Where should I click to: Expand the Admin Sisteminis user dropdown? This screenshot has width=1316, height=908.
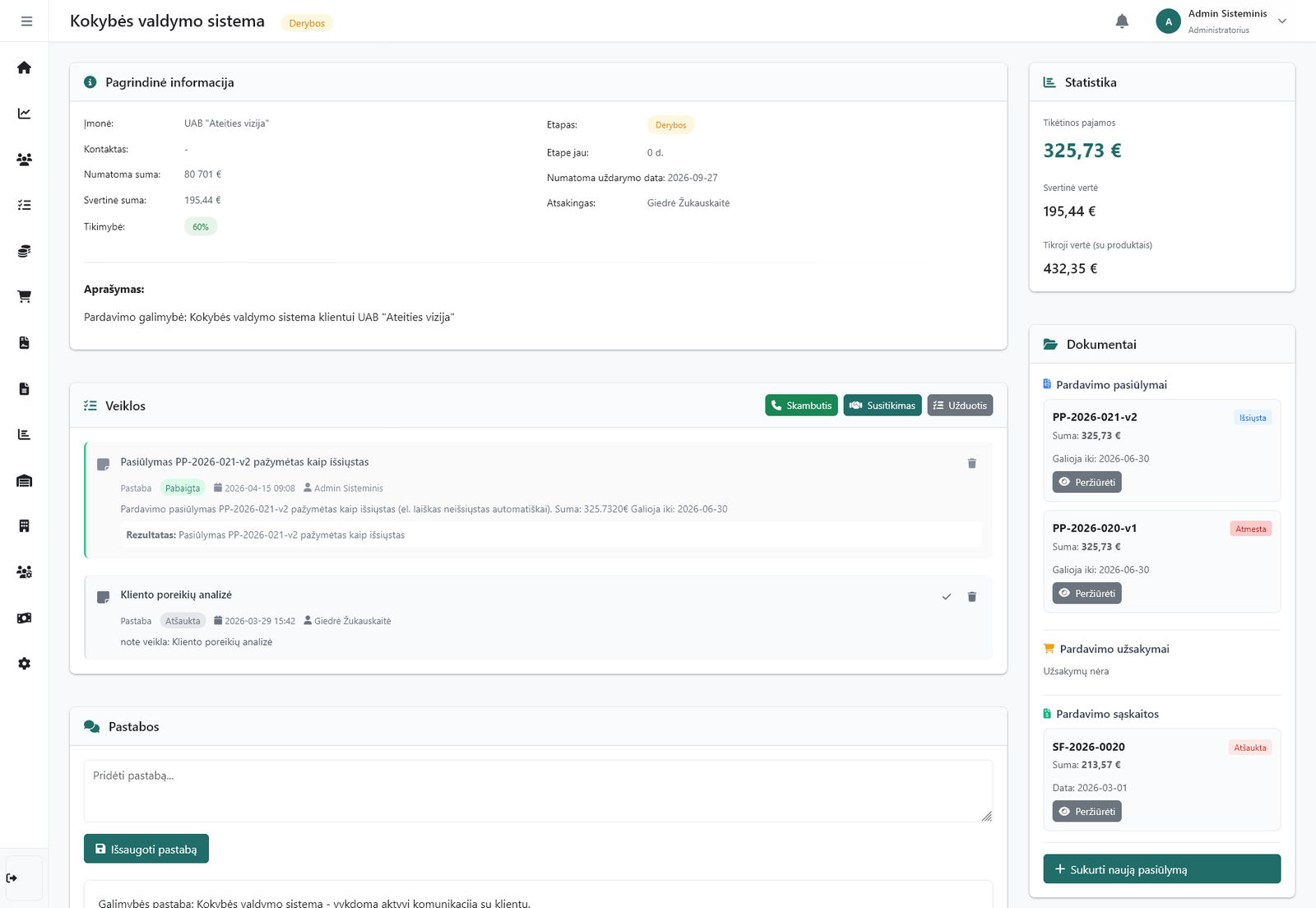click(1282, 21)
